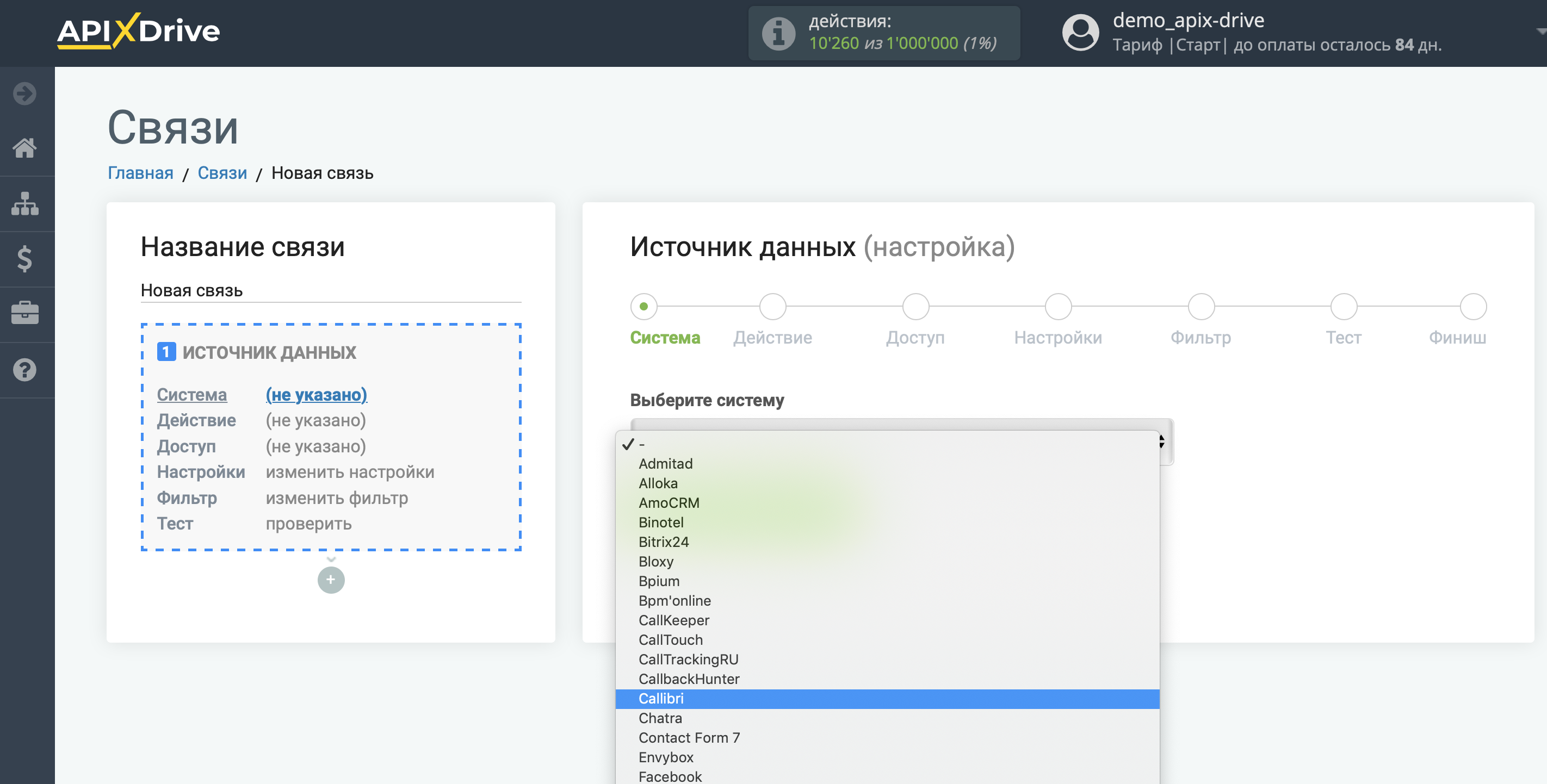Choose Bpm'online from the system list
This screenshot has width=1547, height=784.
tap(887, 601)
